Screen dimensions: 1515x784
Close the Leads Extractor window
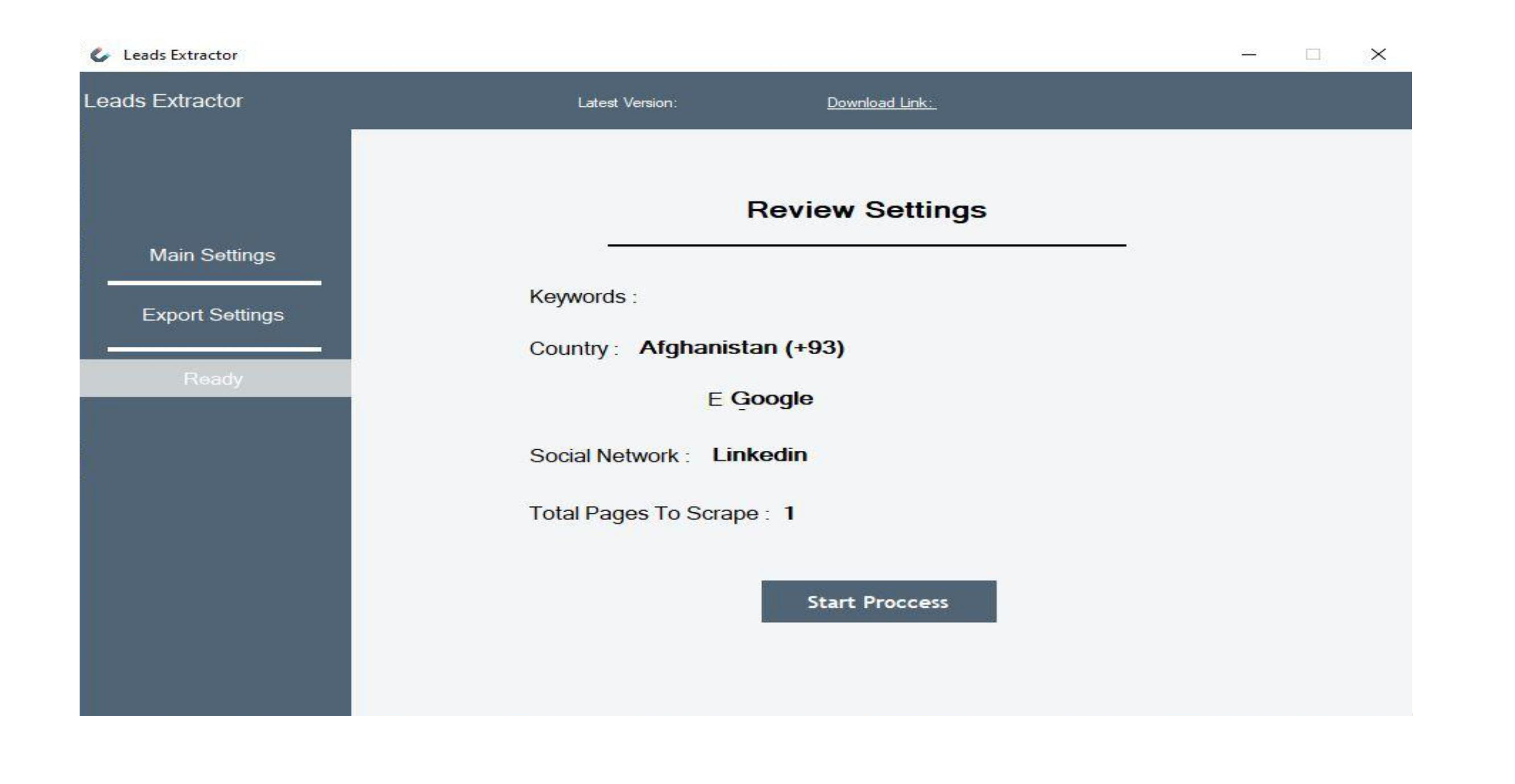1378,55
